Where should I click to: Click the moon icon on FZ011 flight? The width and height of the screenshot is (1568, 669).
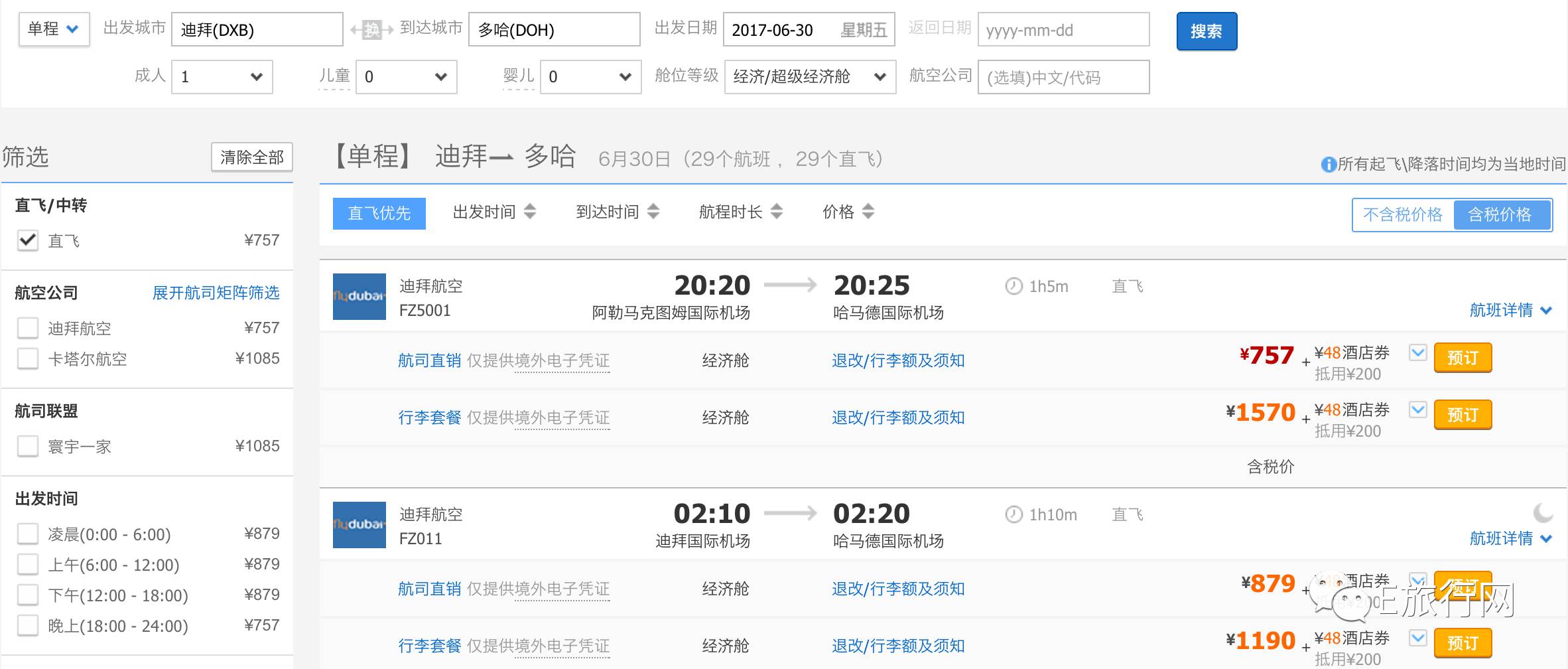click(x=1543, y=512)
